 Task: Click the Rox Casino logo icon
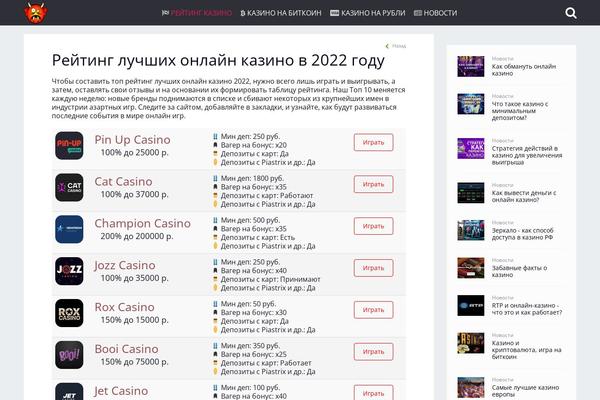tap(69, 313)
